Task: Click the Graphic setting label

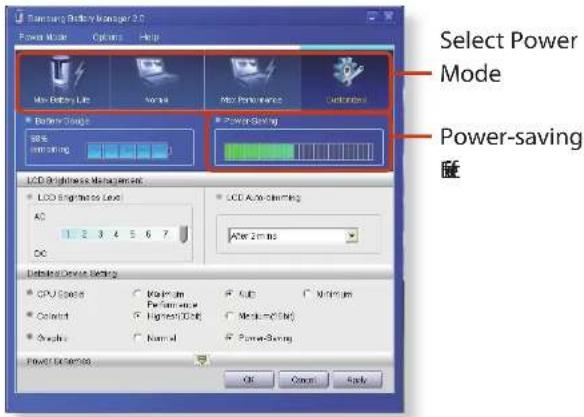Action: [x=52, y=338]
